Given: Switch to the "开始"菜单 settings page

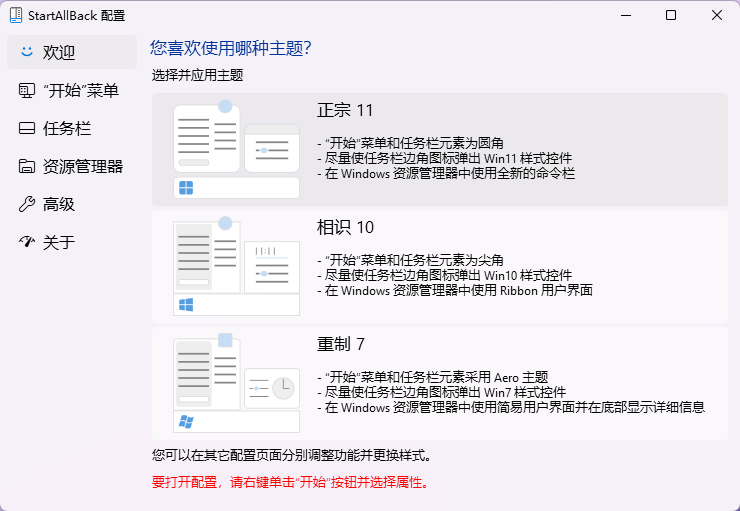Looking at the screenshot, I should click(x=72, y=90).
